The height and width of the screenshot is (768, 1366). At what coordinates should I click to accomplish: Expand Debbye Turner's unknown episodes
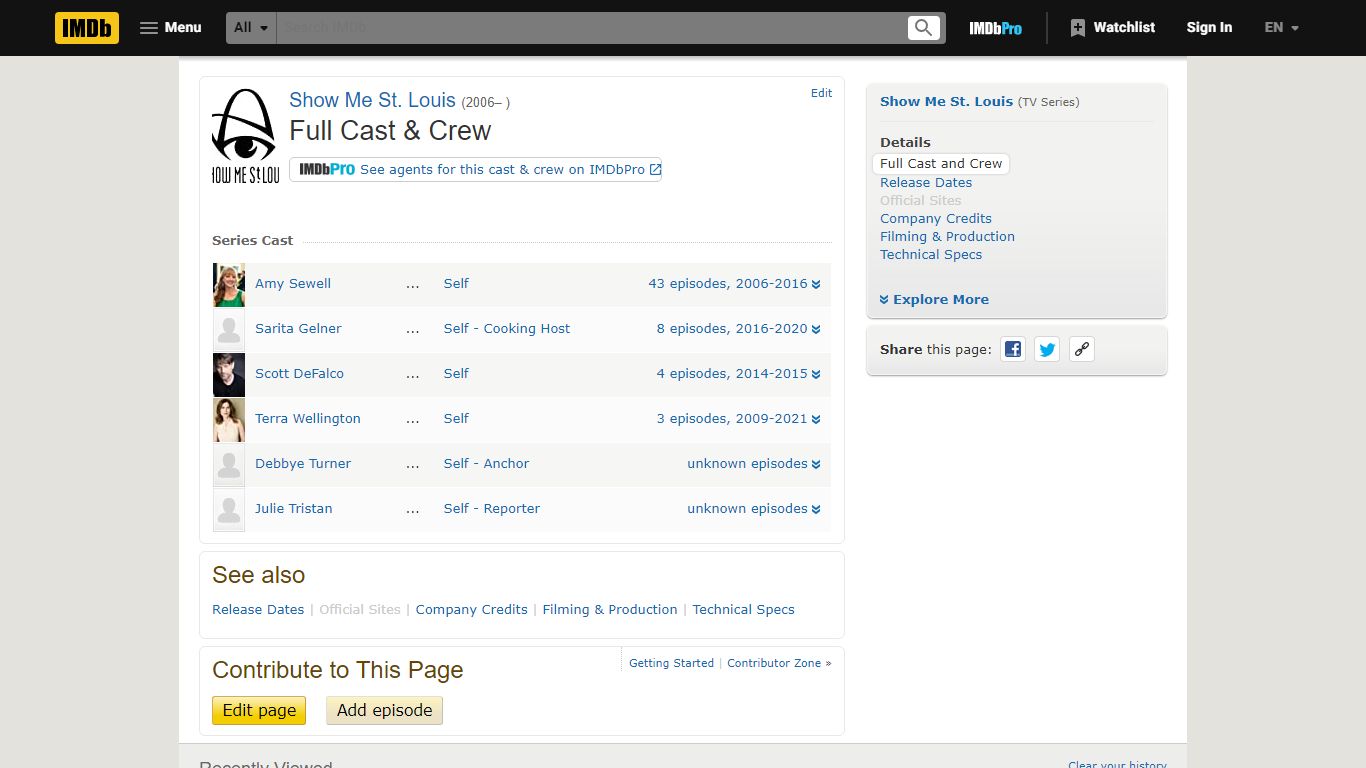coord(754,464)
